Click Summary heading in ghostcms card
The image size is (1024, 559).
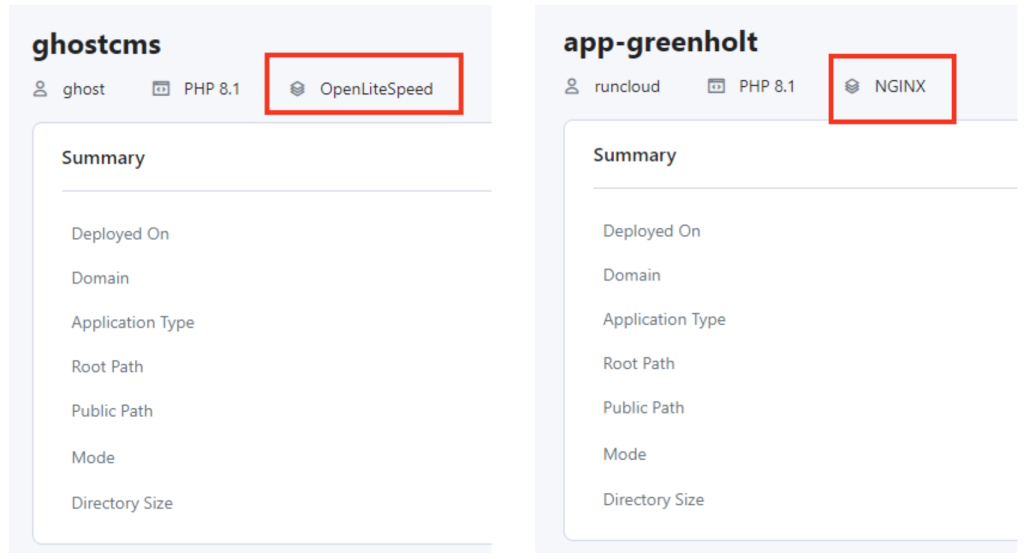(x=103, y=158)
